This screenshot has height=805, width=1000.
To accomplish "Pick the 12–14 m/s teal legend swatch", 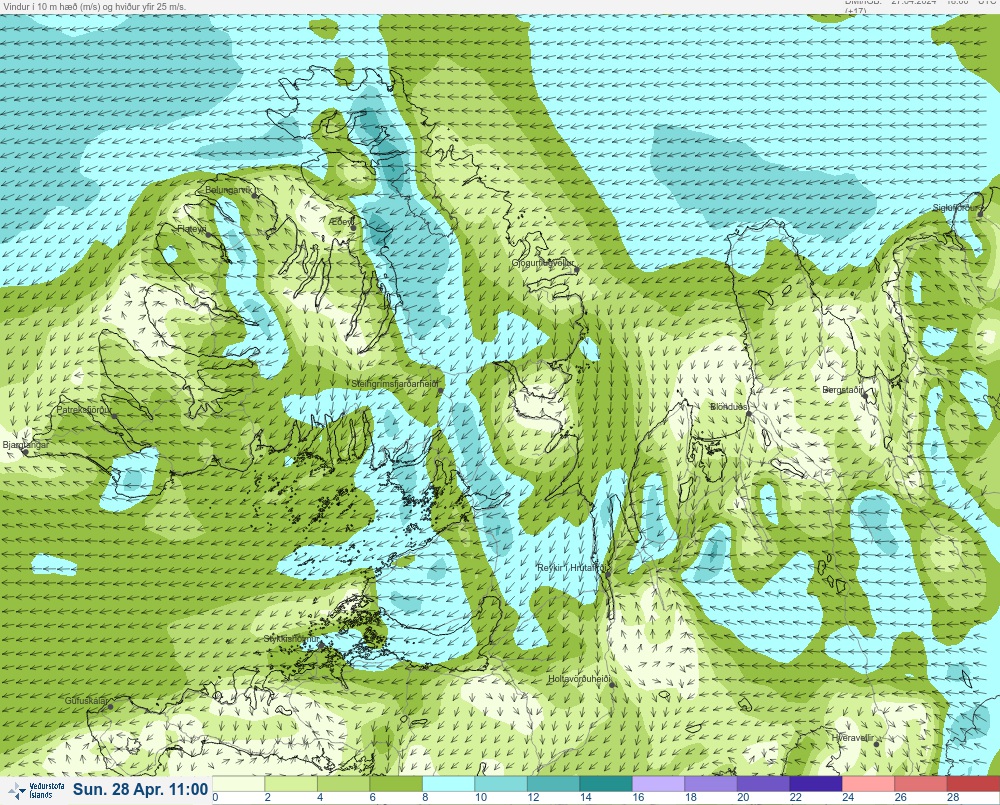I will click(x=554, y=783).
